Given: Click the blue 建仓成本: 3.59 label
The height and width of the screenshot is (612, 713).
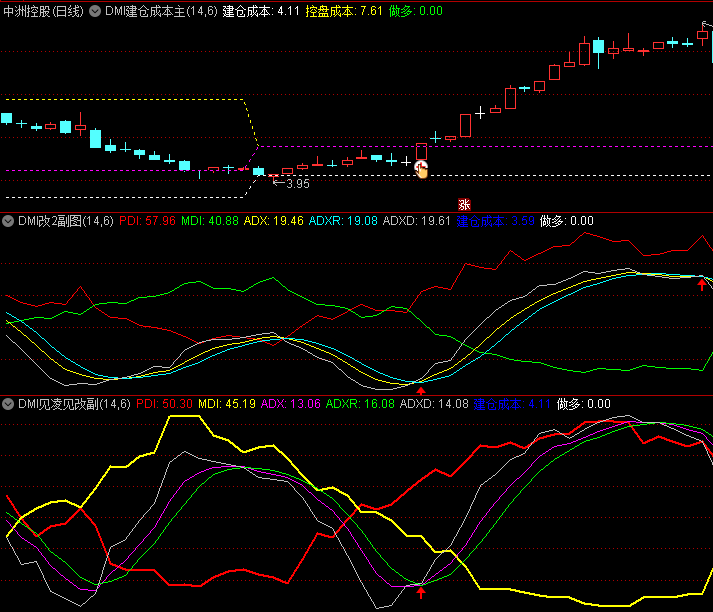Looking at the screenshot, I should pyautogui.click(x=496, y=221).
